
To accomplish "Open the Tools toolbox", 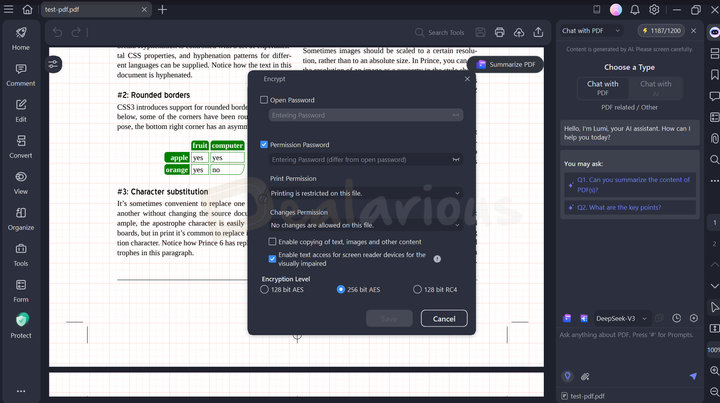I will tap(21, 255).
